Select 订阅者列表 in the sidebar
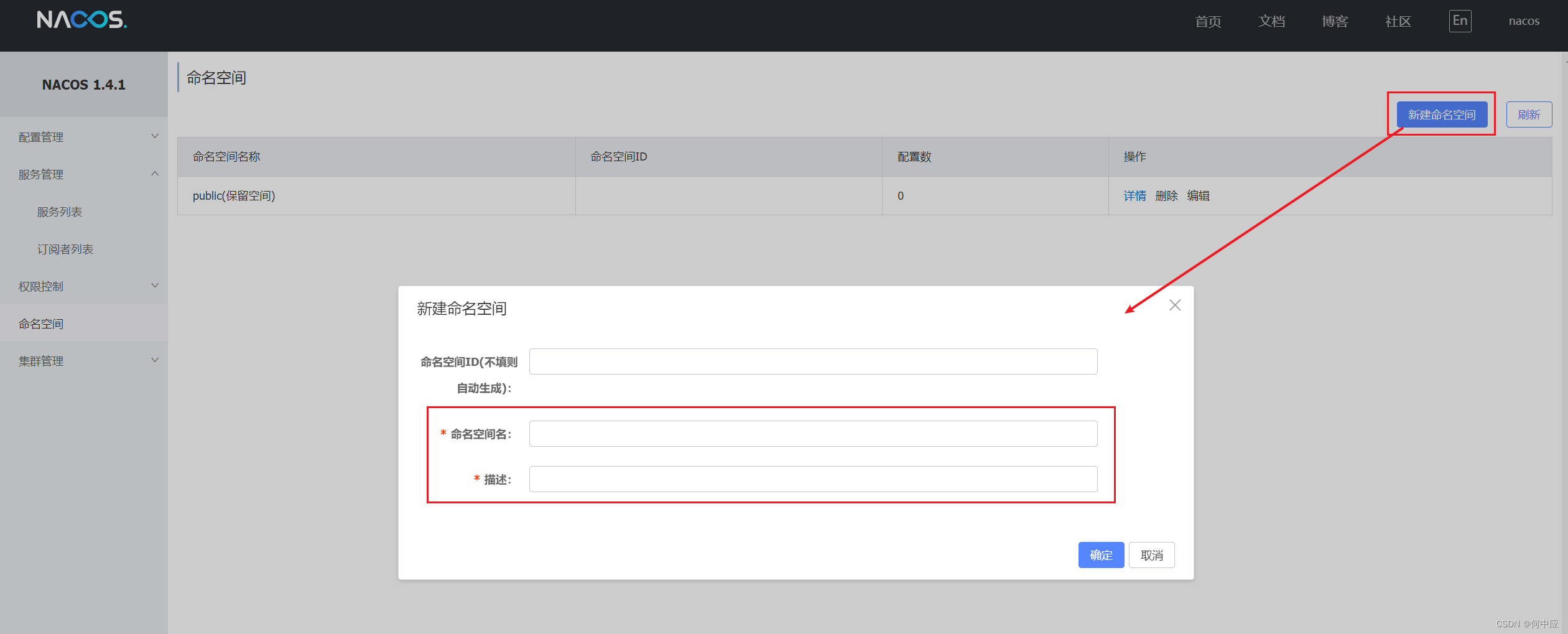This screenshot has height=634, width=1568. (65, 249)
